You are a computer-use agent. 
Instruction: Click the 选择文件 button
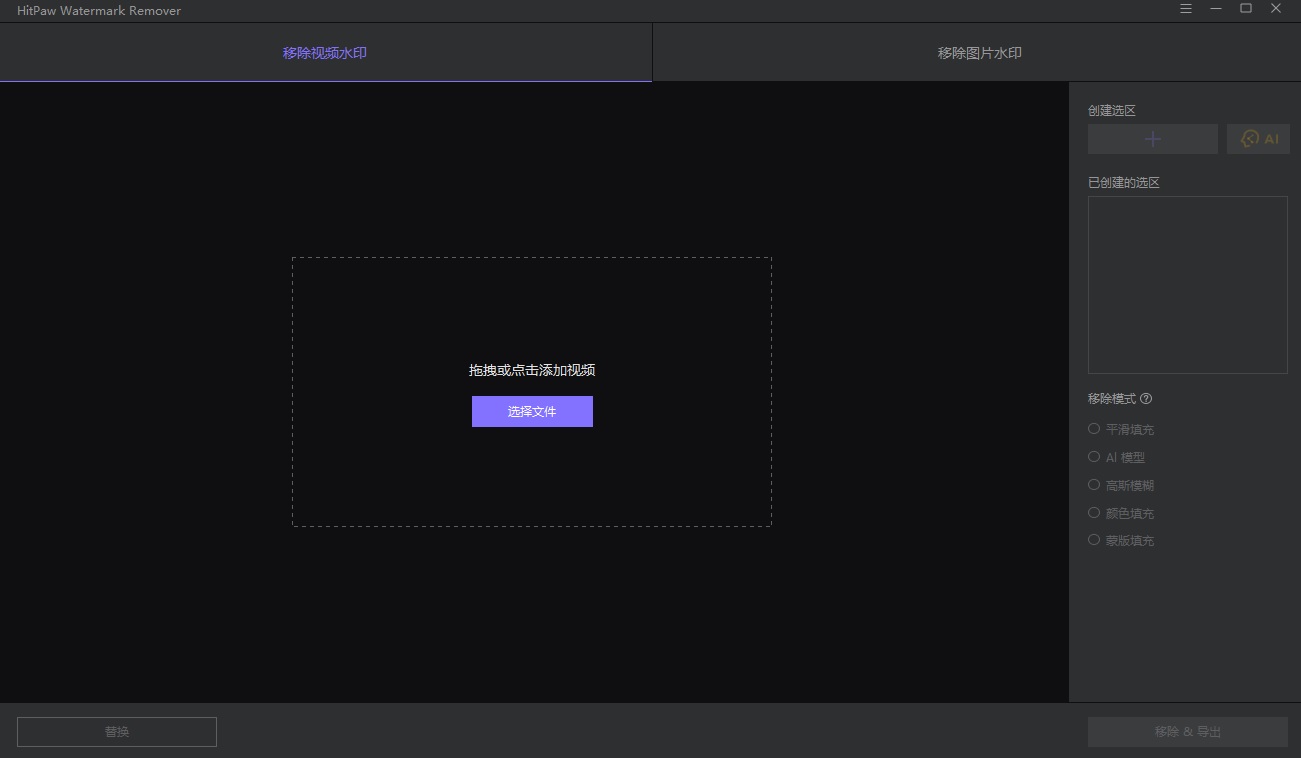tap(532, 411)
